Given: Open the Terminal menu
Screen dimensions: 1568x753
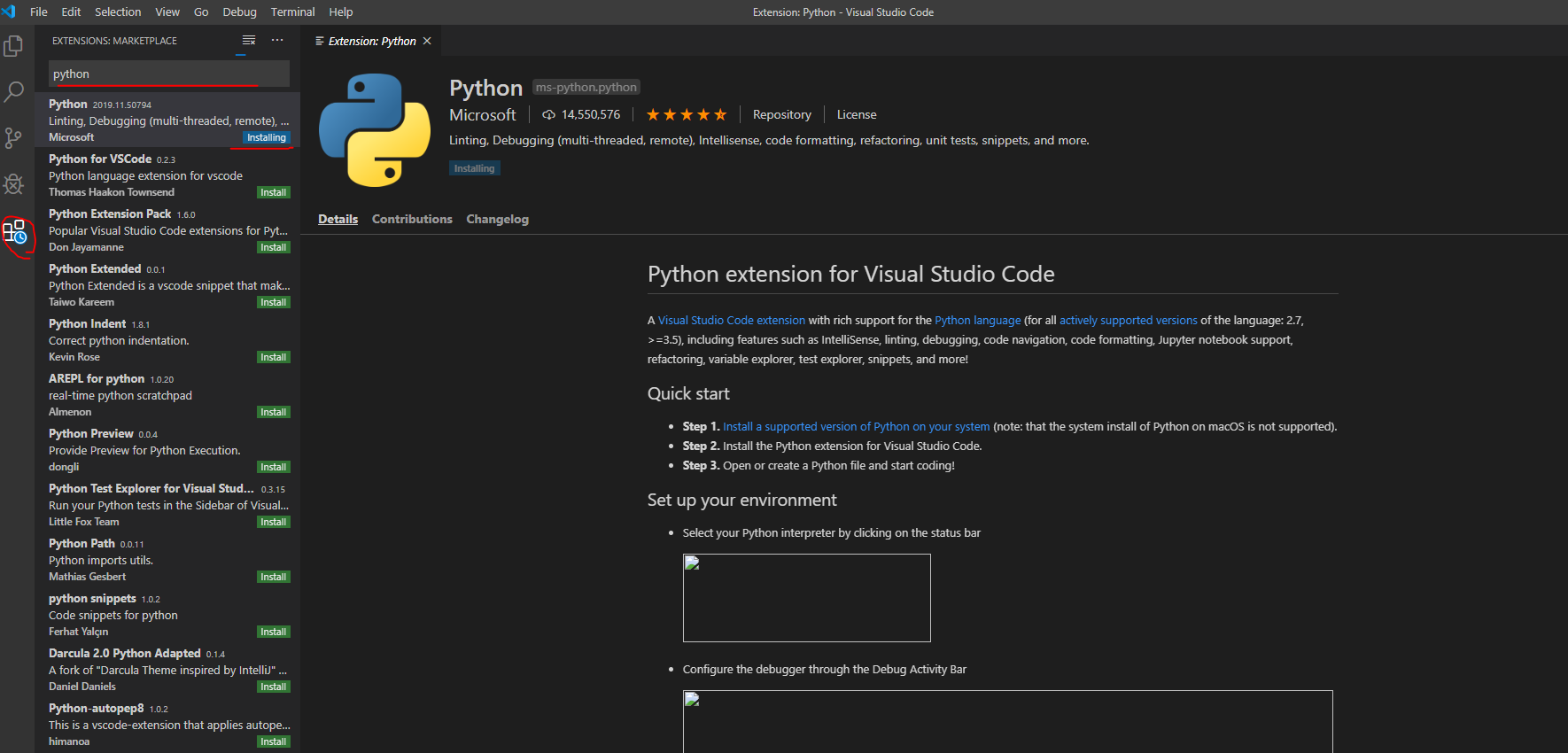Looking at the screenshot, I should (293, 12).
